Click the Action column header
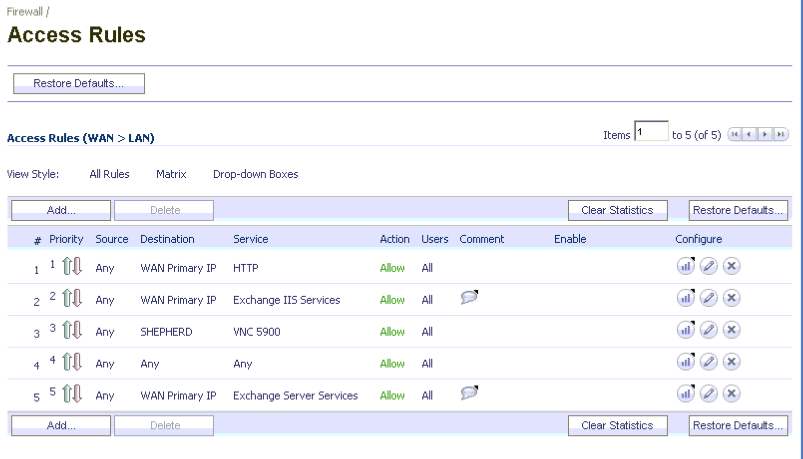The height and width of the screenshot is (459, 803). tap(394, 239)
